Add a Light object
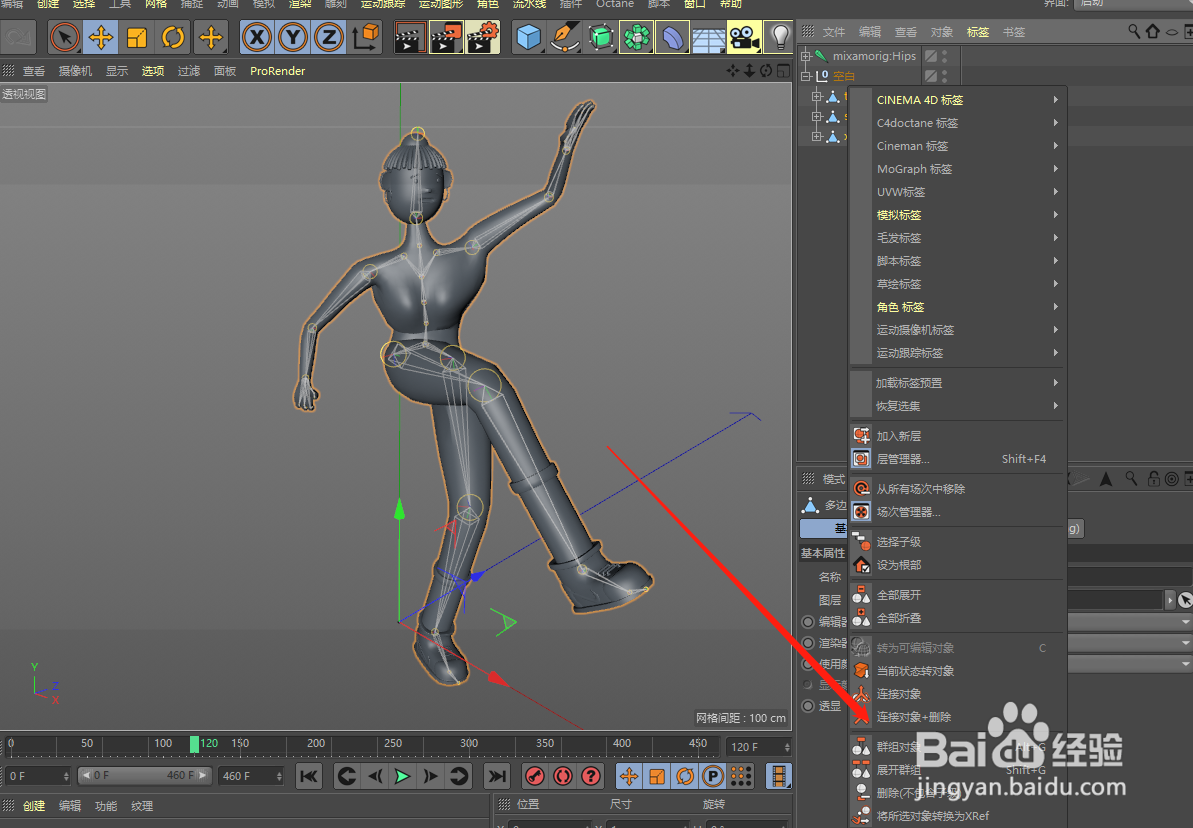Viewport: 1193px width, 828px height. click(779, 37)
